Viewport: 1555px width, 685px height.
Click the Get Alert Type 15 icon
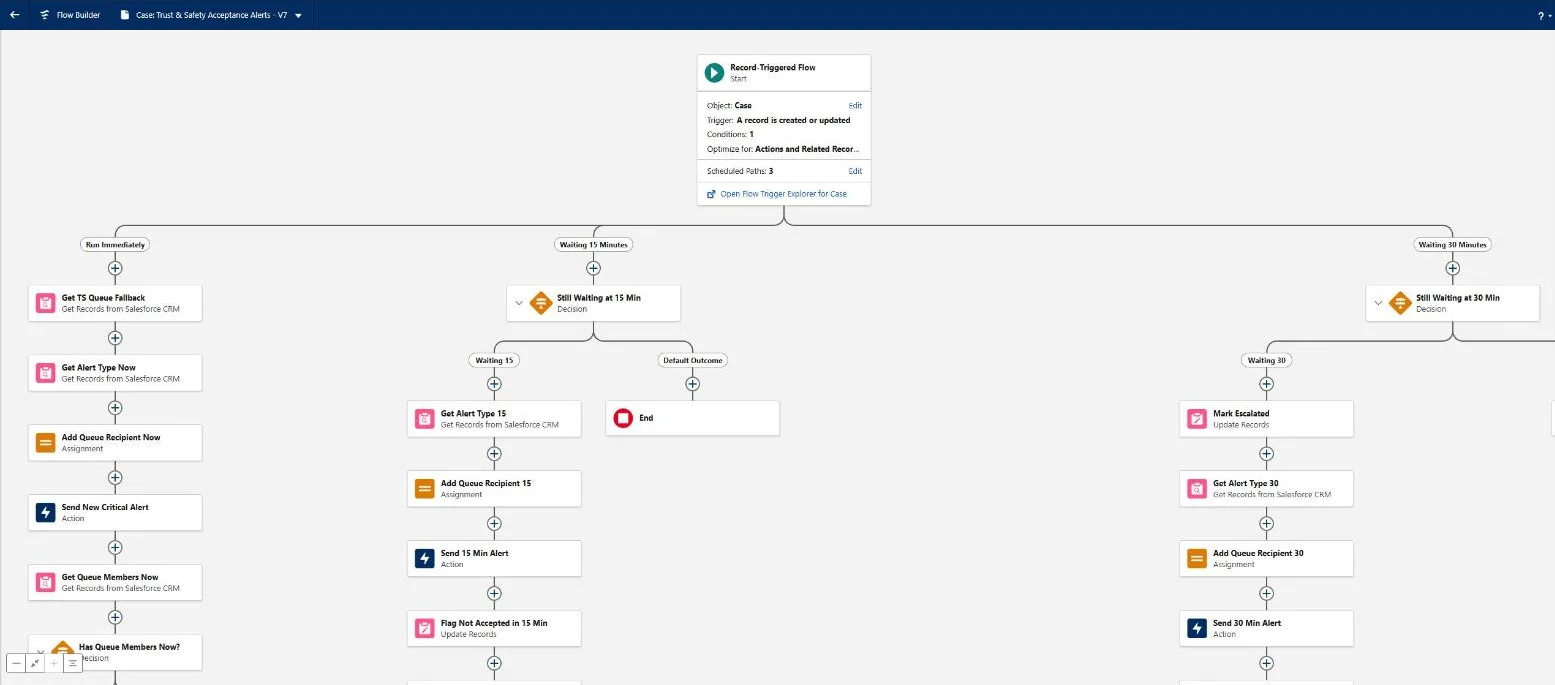click(x=424, y=419)
